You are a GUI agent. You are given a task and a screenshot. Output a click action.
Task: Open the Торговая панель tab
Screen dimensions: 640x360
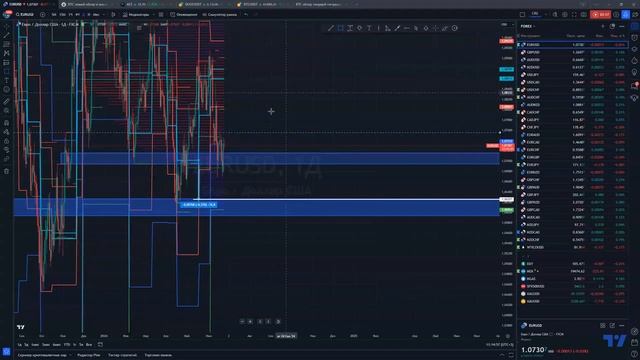tap(158, 356)
